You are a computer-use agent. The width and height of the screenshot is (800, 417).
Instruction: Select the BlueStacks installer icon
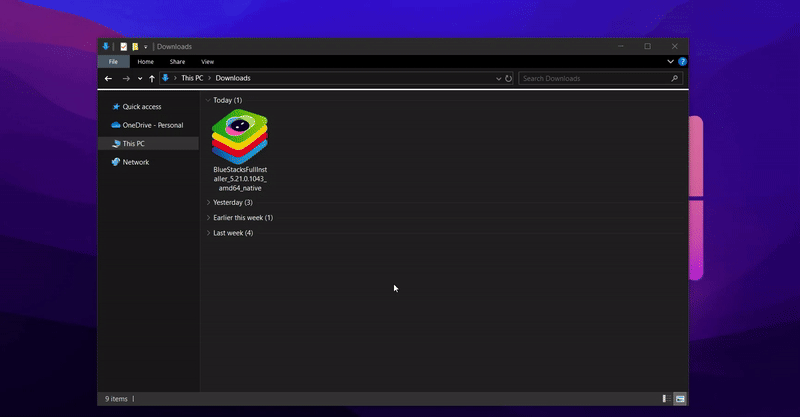[x=240, y=136]
